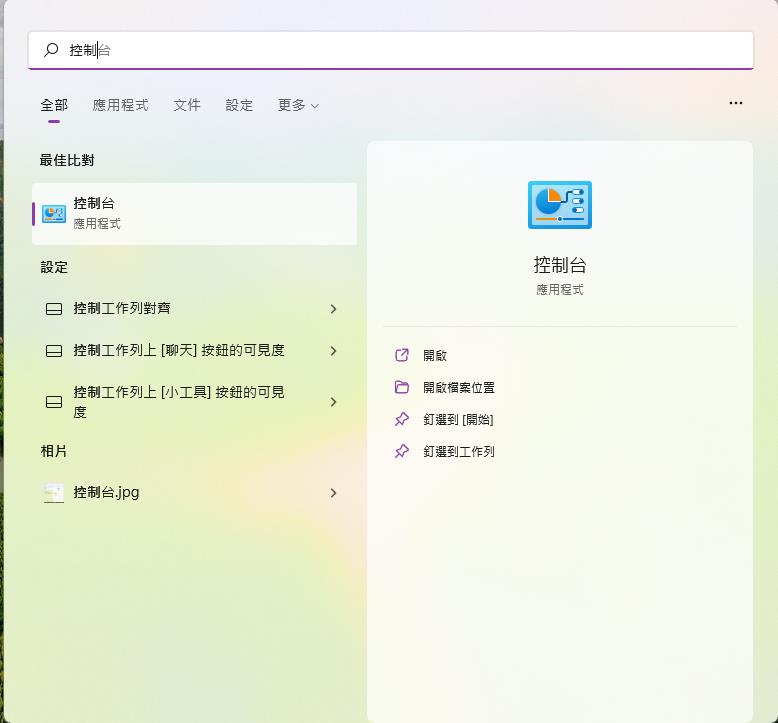Switch to the 文件 tab
Screen dimensions: 778x723
pos(187,105)
